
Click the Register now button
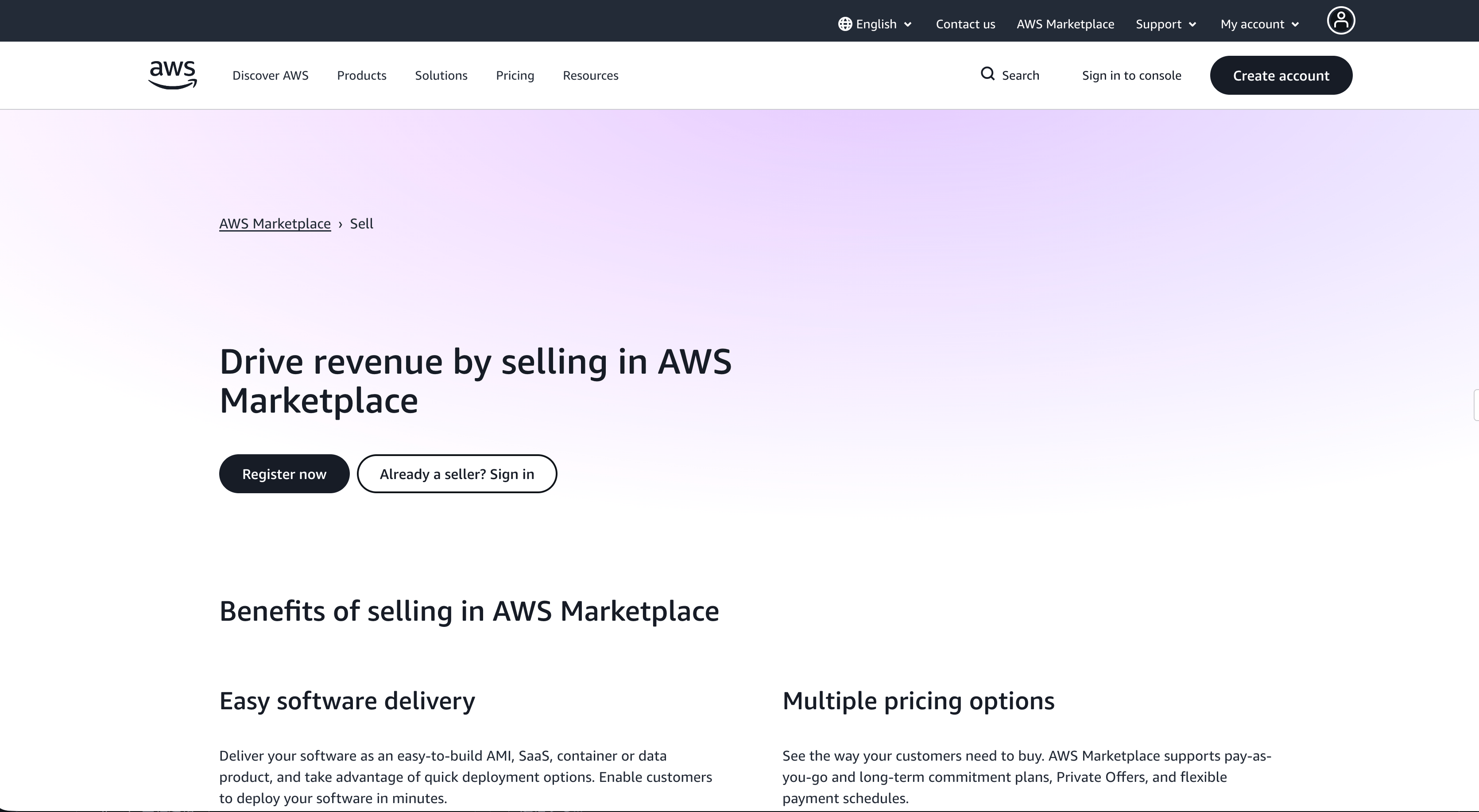click(x=284, y=474)
